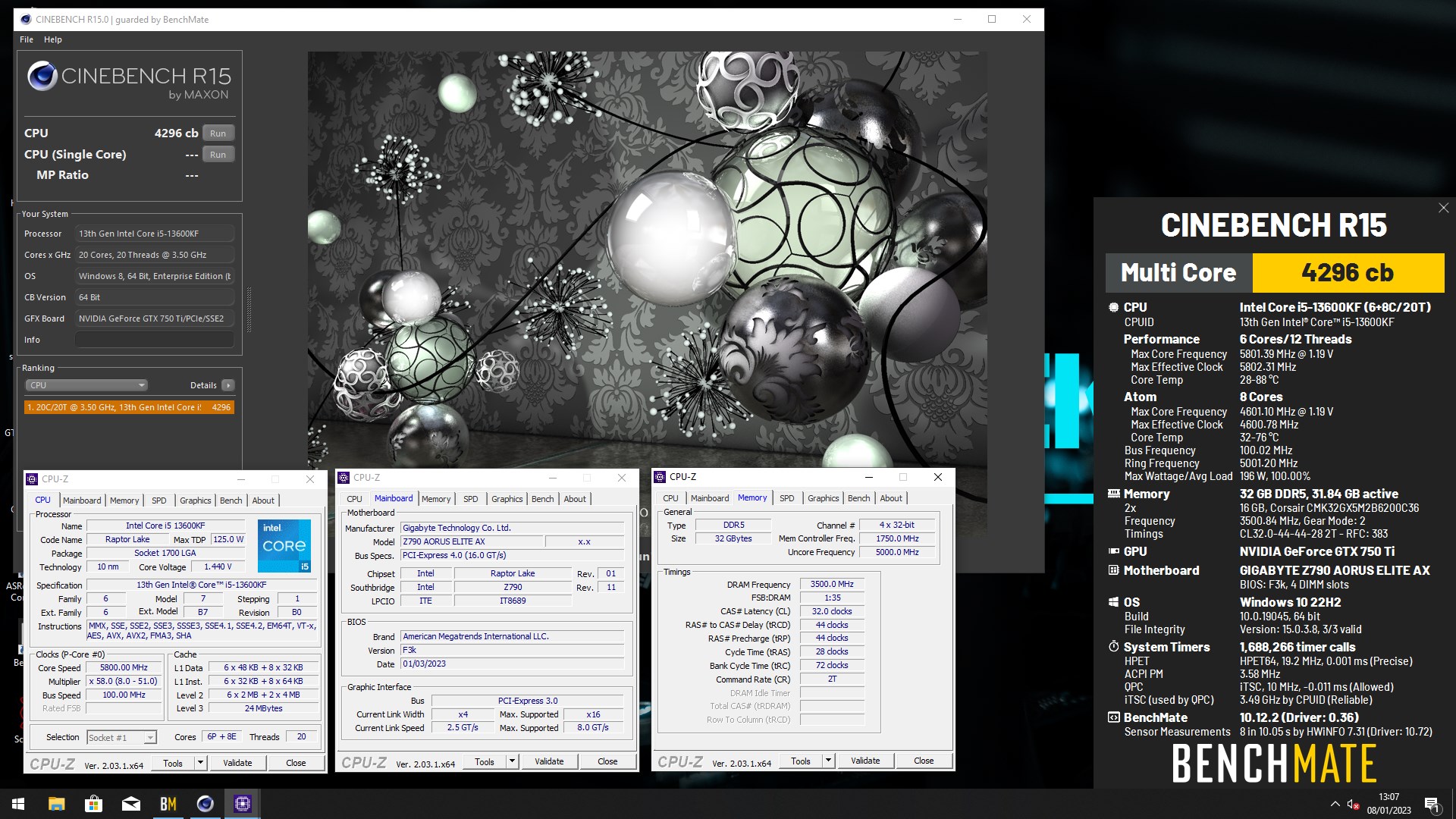The image size is (1456, 819).
Task: Open ranking Details arrow button
Action: point(228,385)
